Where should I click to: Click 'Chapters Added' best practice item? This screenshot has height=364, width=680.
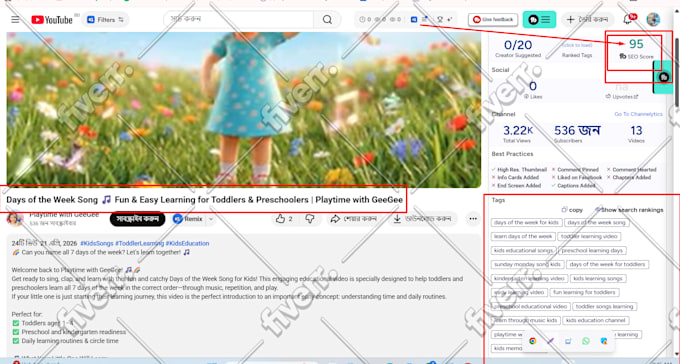(628, 177)
